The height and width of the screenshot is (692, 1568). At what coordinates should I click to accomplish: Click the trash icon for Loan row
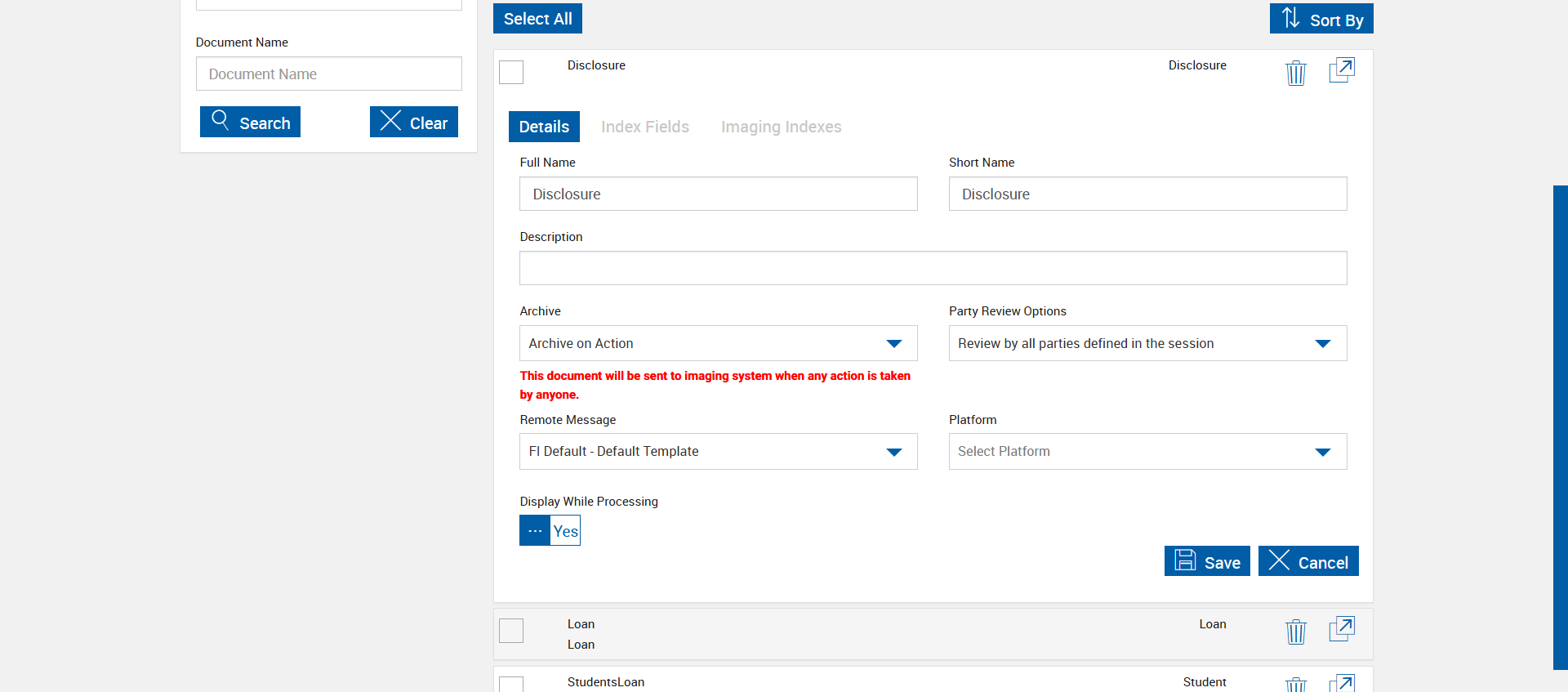[x=1296, y=632]
